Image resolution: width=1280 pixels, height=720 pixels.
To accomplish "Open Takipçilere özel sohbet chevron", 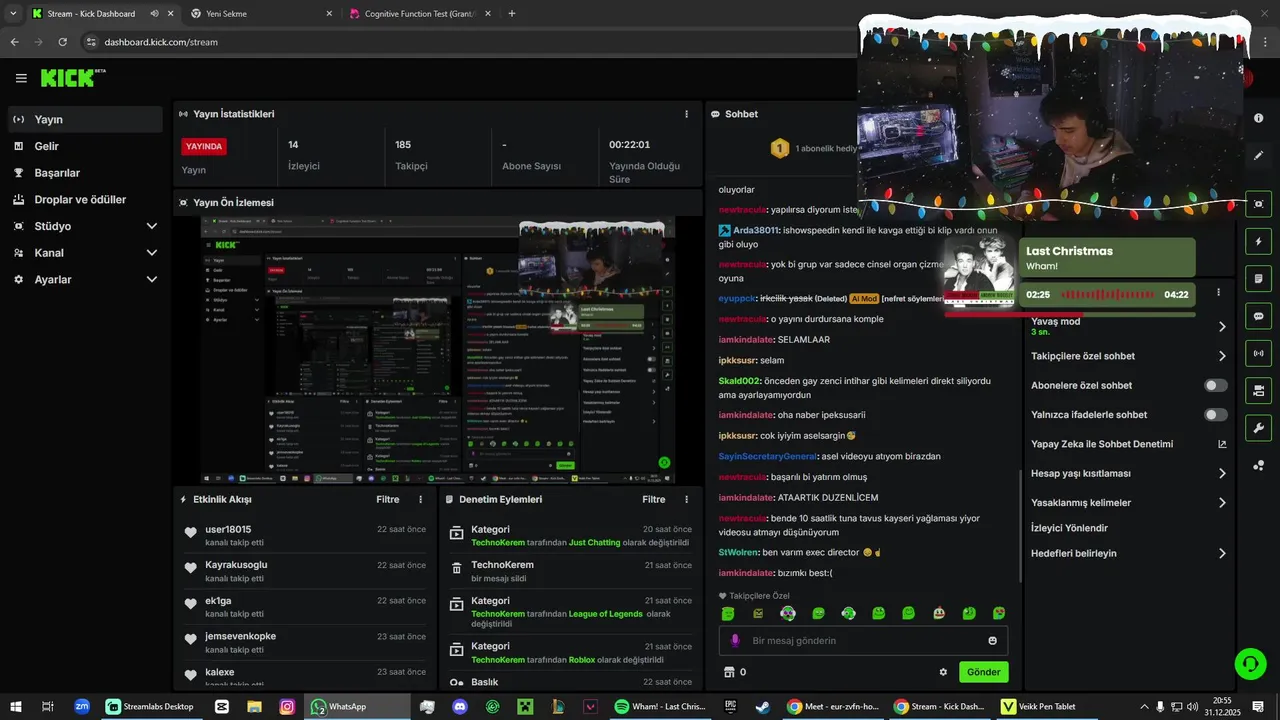I will 1222,356.
